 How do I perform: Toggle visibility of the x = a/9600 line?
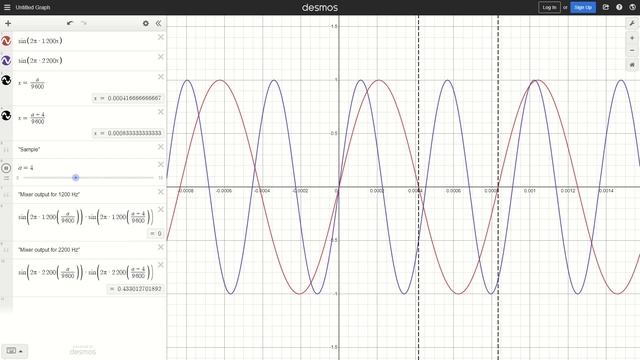6,80
